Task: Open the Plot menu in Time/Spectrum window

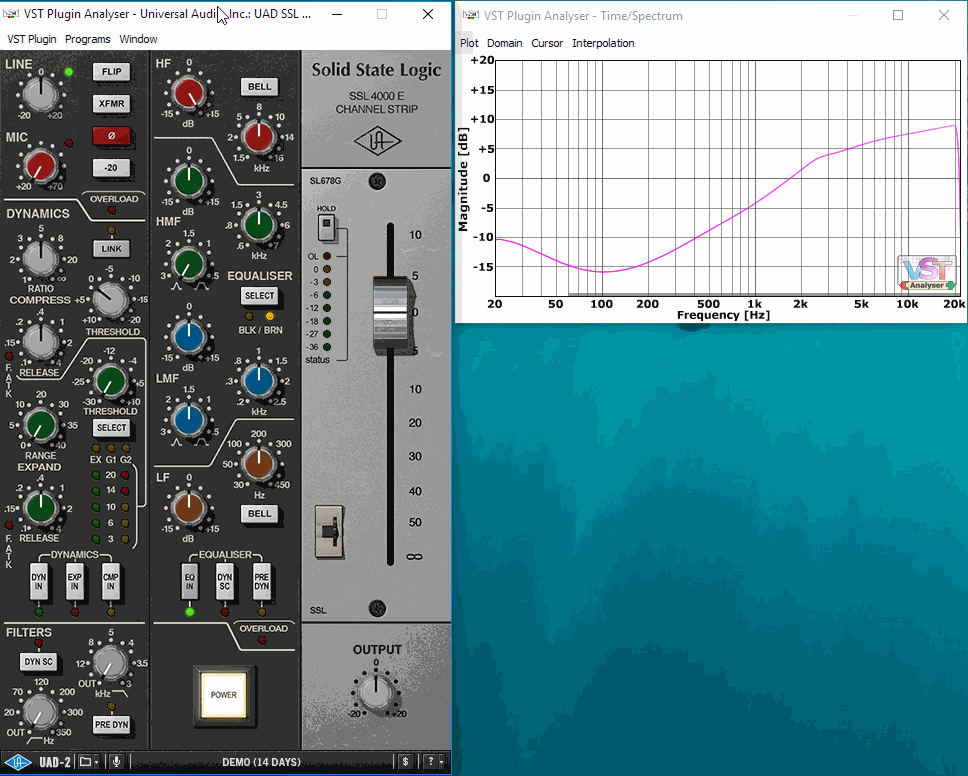Action: [x=469, y=43]
